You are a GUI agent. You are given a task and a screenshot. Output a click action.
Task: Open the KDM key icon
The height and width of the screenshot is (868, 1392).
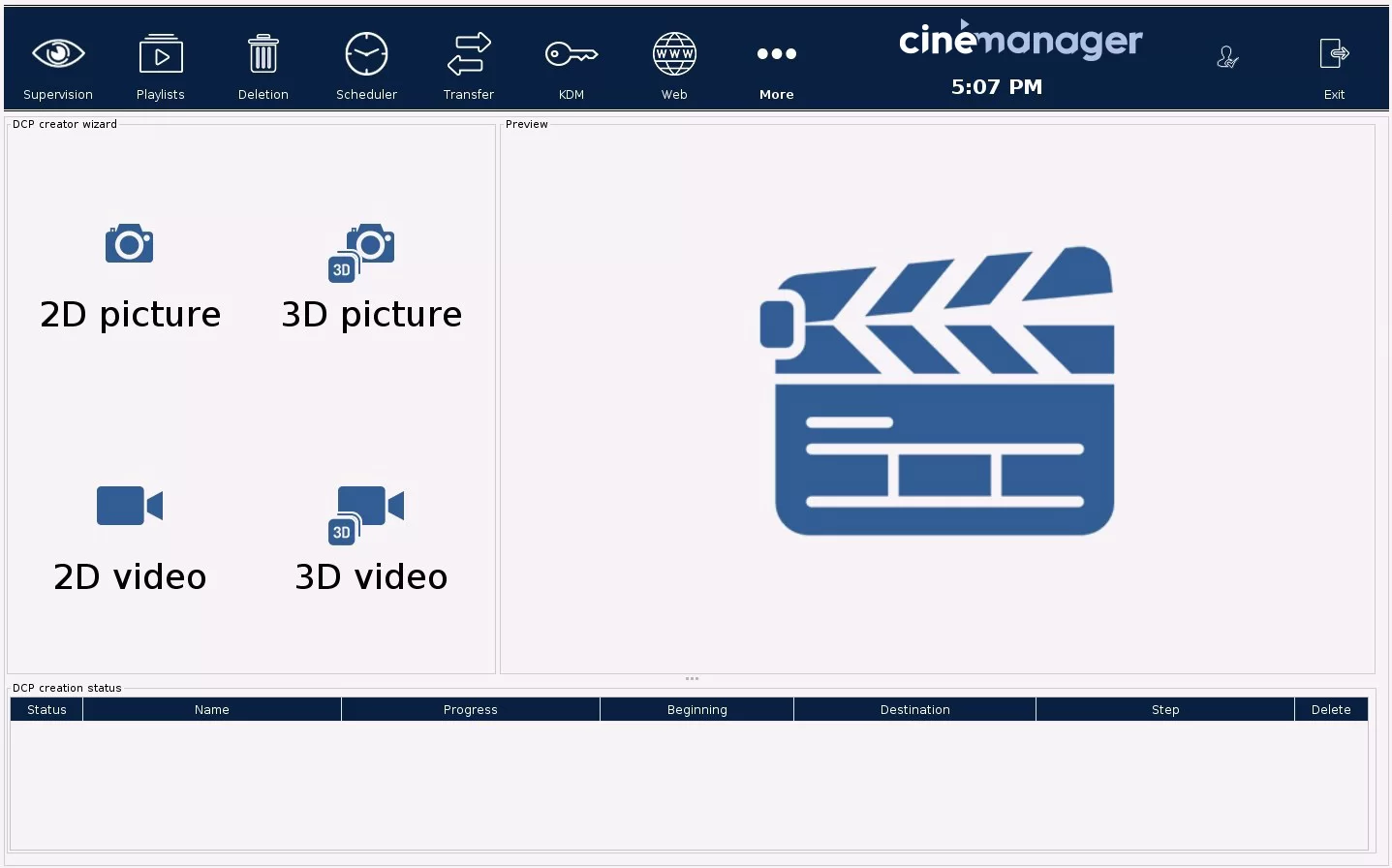(x=572, y=55)
